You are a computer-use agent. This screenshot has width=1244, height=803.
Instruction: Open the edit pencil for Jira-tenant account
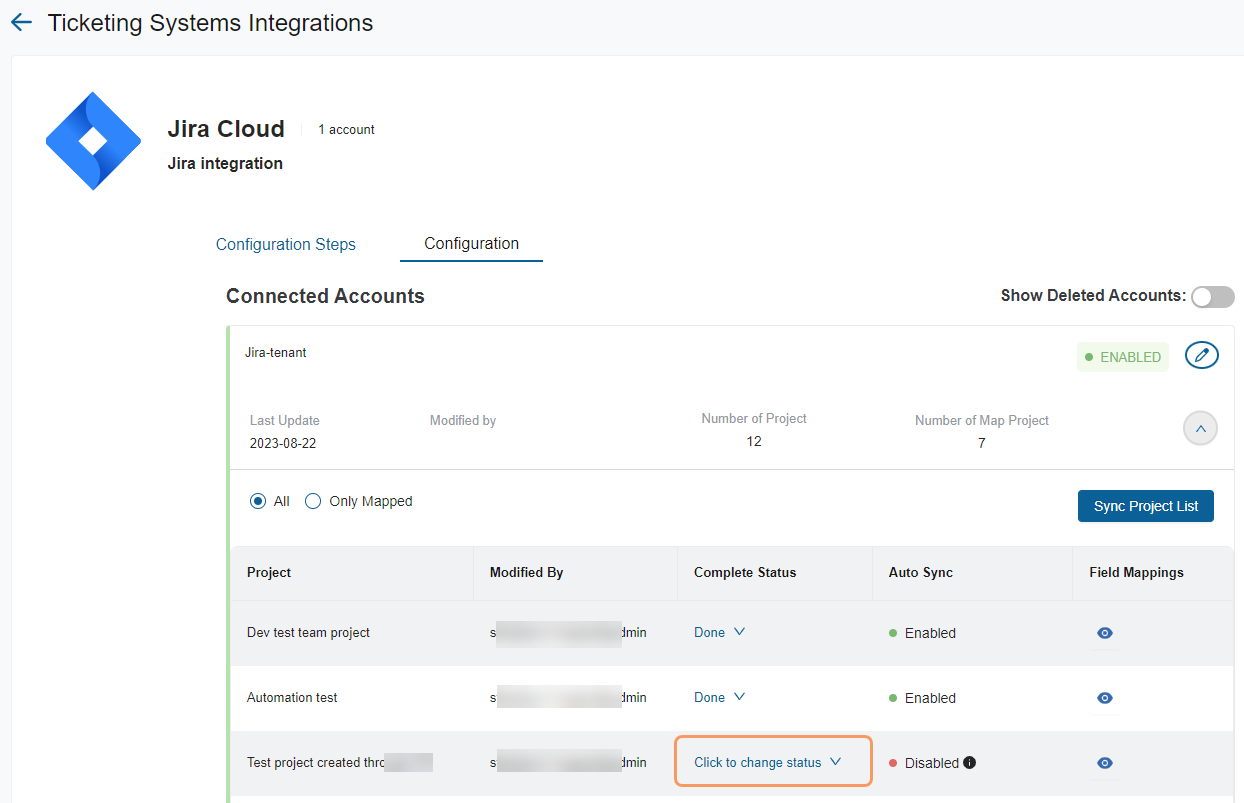[1201, 355]
